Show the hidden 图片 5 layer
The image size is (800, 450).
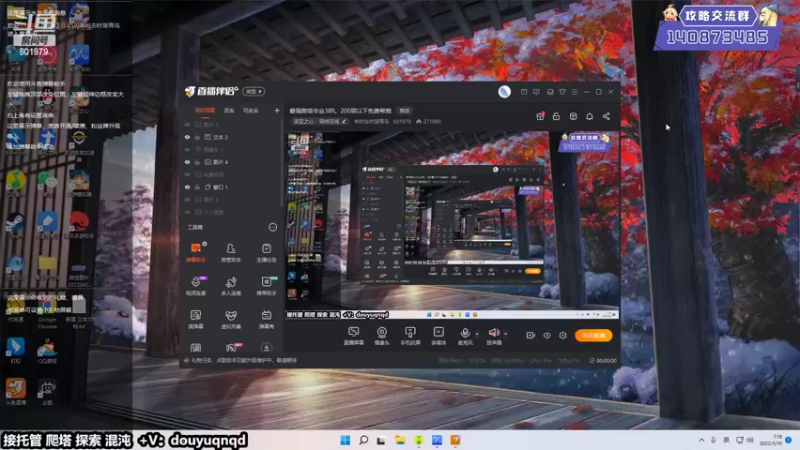coord(187,124)
